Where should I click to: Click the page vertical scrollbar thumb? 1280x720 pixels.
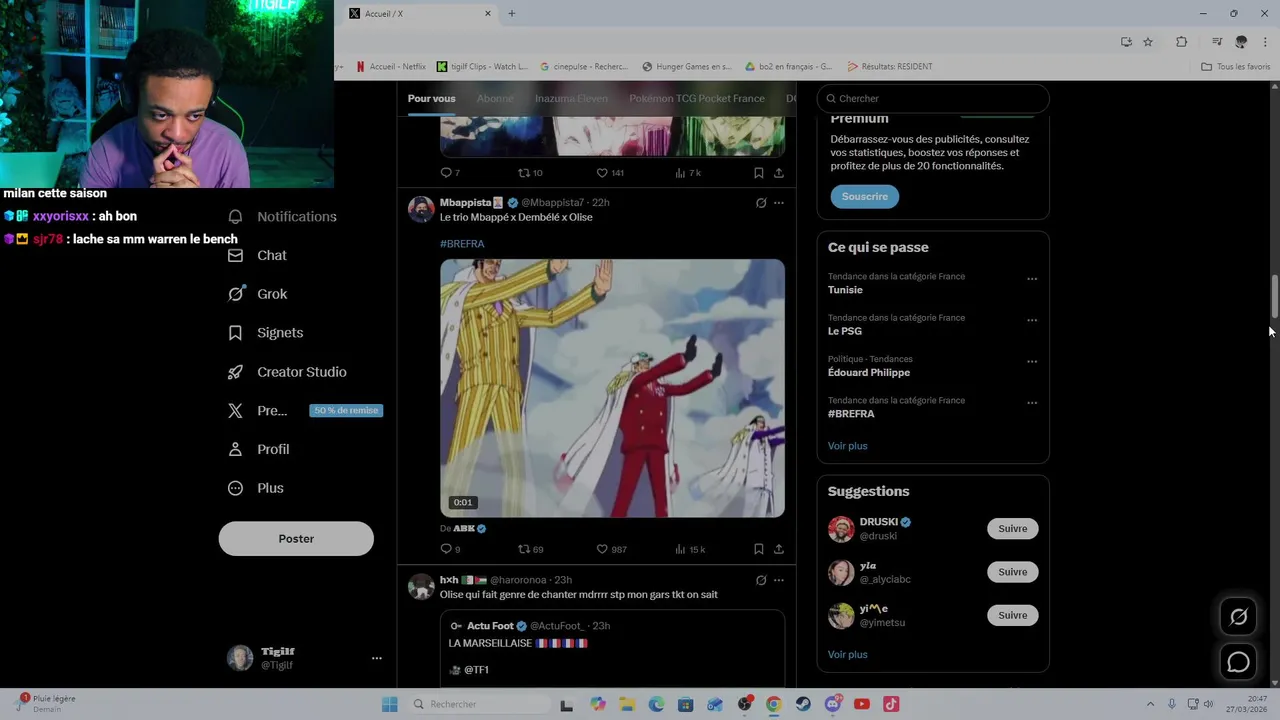(1274, 295)
